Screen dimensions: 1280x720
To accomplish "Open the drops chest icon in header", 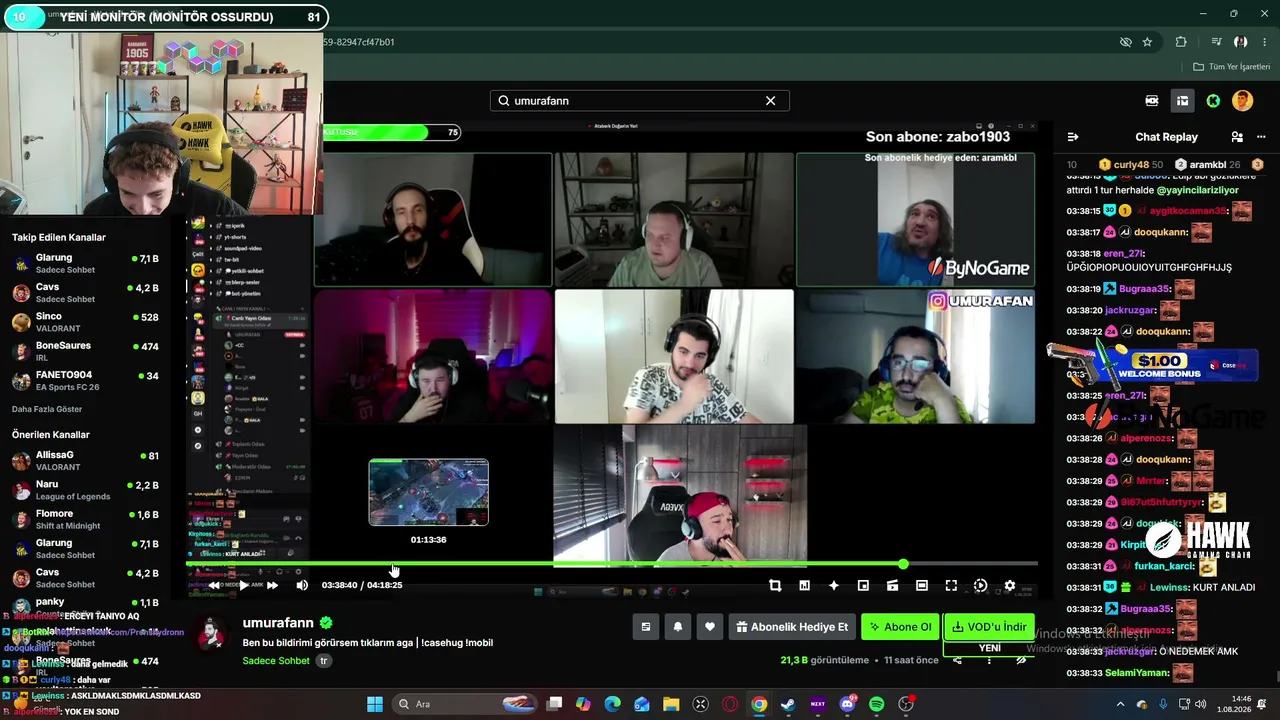I will point(1182,101).
